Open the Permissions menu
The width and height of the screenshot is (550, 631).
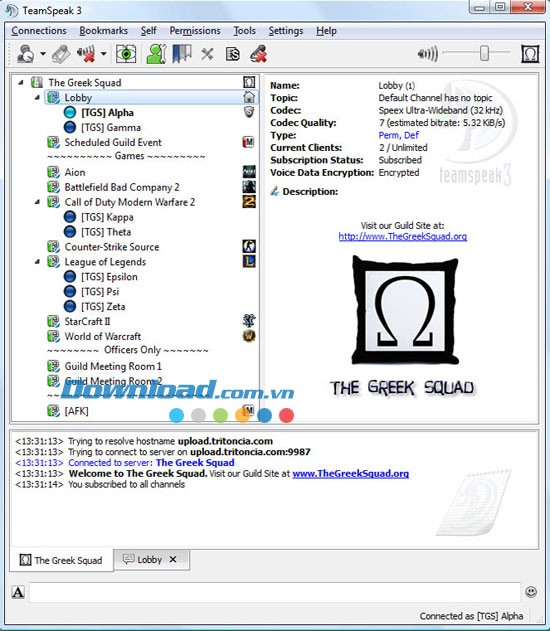coord(195,31)
